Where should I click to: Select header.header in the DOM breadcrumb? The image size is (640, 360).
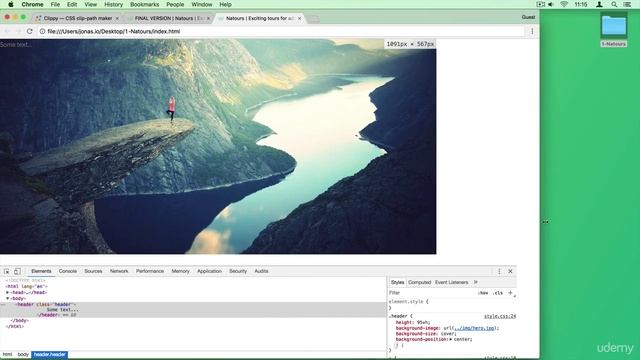pyautogui.click(x=49, y=354)
